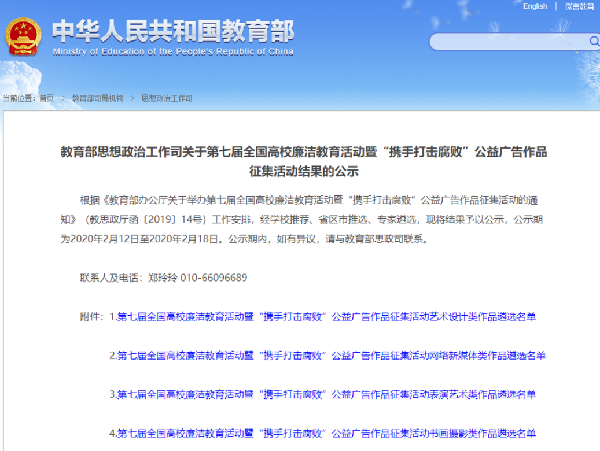
Task: Open attachment 3 表演艺术类作品遴选名单
Action: [322, 394]
